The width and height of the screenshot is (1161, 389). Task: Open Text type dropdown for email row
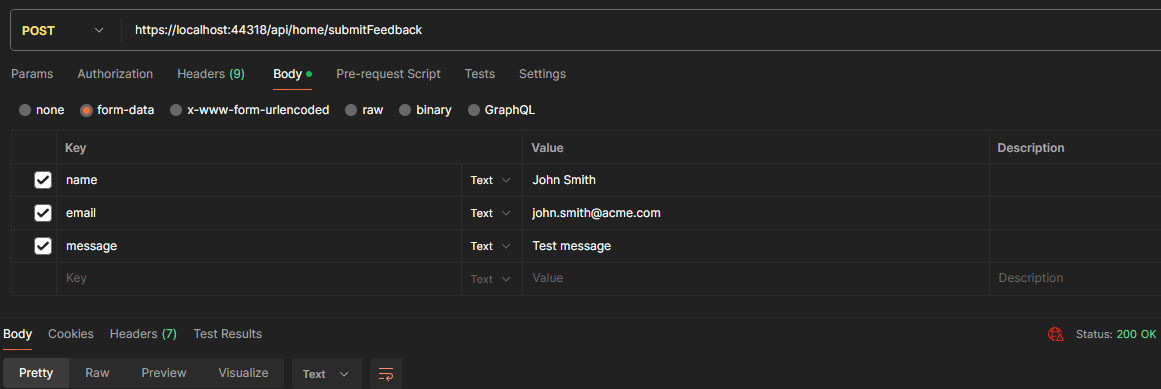coord(491,213)
